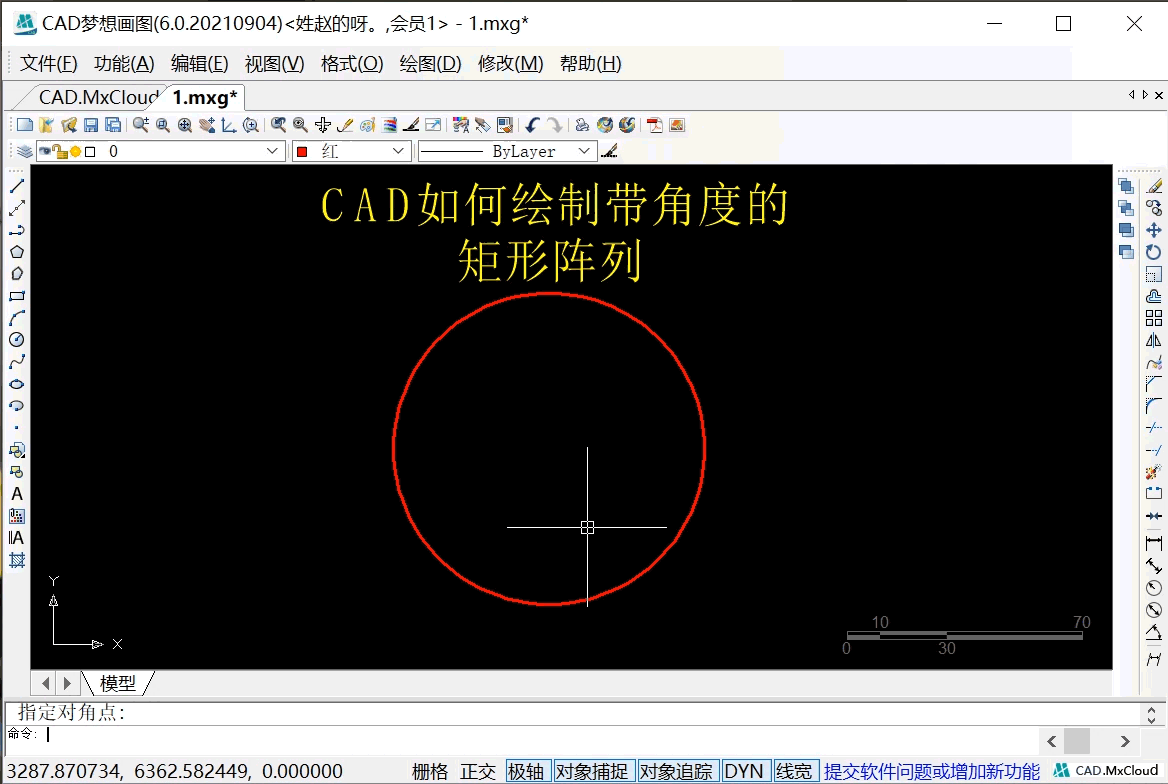Select the Circle drawing tool
Image resolution: width=1168 pixels, height=784 pixels.
pos(16,339)
